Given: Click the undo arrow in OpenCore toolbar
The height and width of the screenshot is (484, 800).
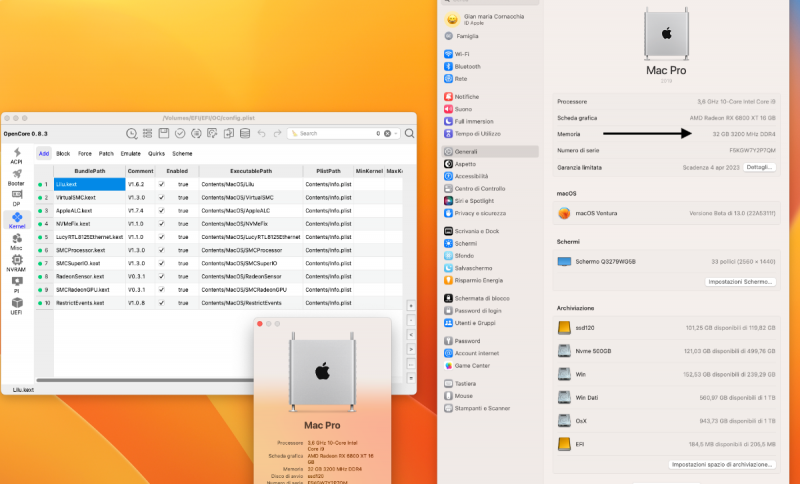Looking at the screenshot, I should [261, 133].
